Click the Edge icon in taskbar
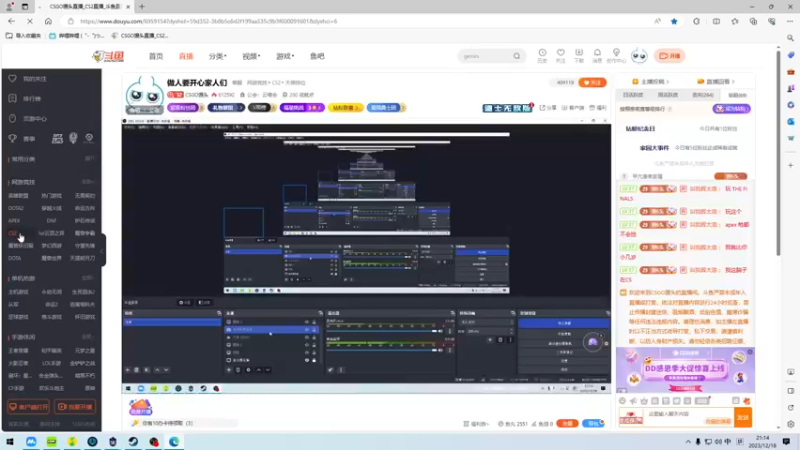 tap(174, 442)
